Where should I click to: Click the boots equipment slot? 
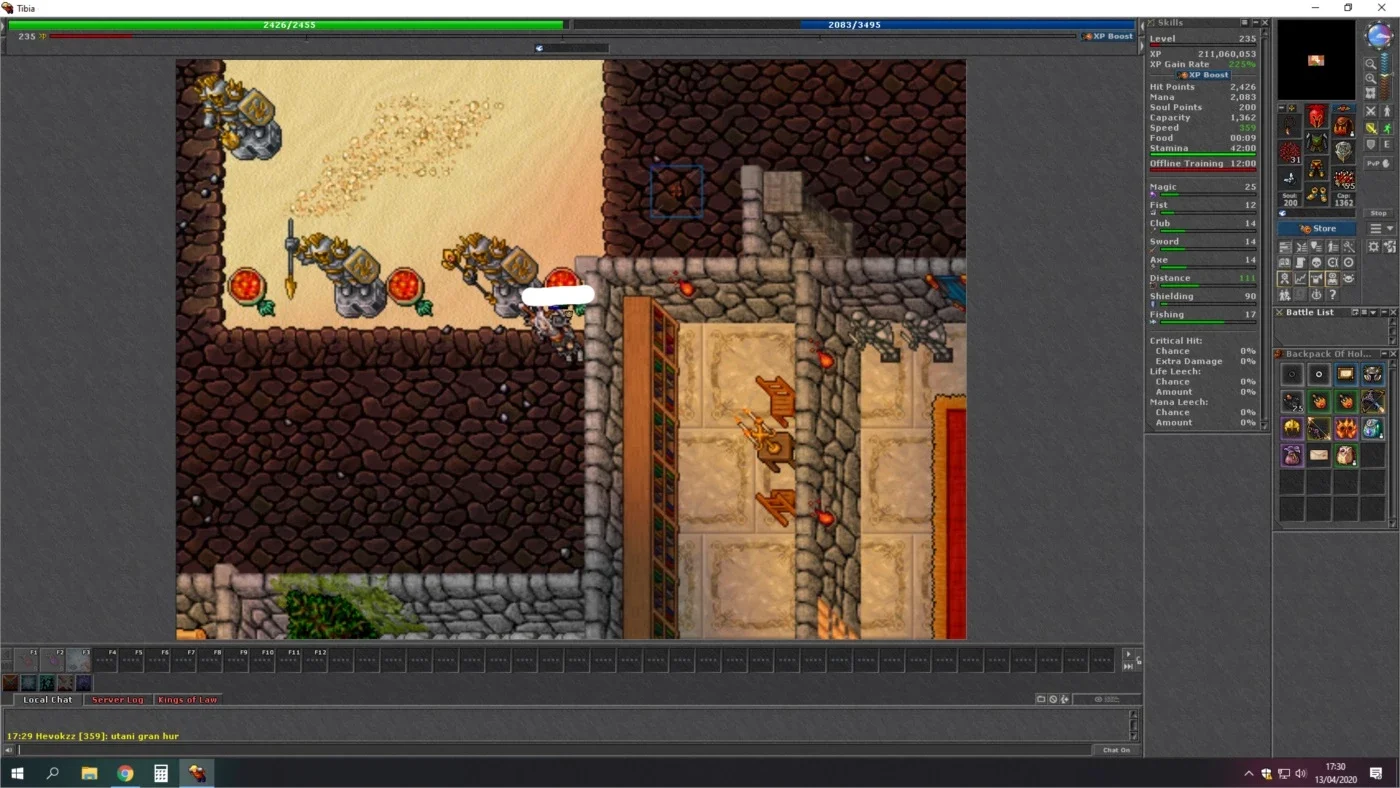tap(1316, 195)
